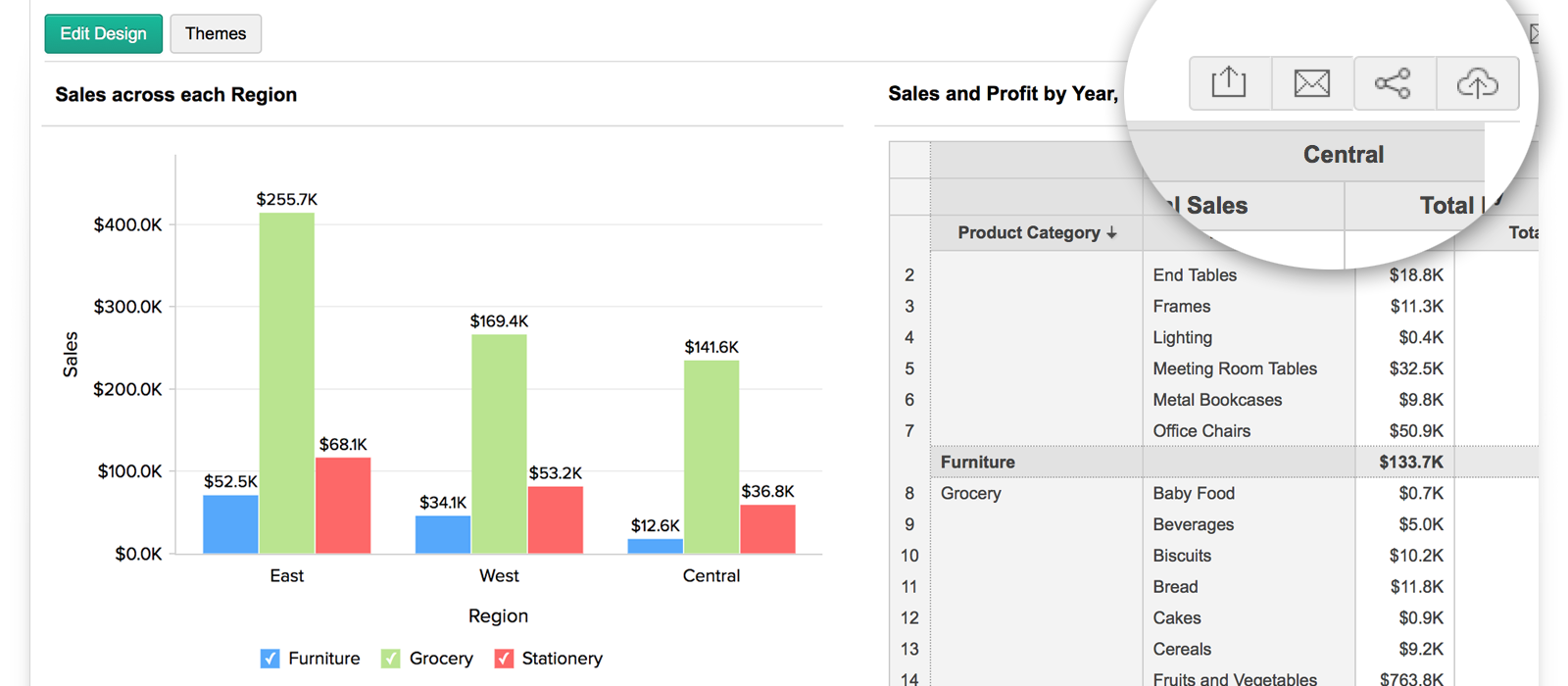The height and width of the screenshot is (686, 1568).
Task: Sort by Product Category column arrow
Action: click(x=1111, y=233)
